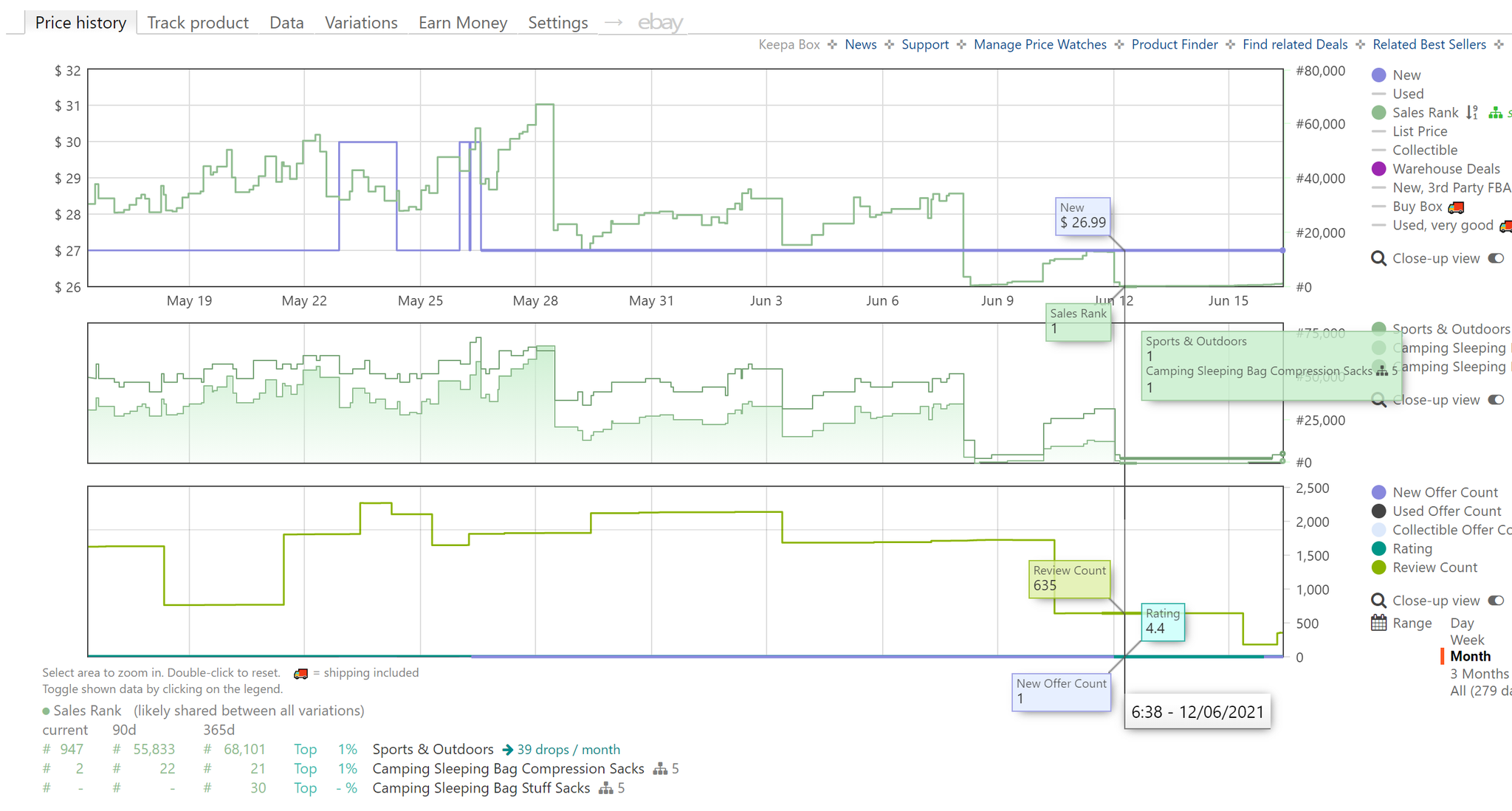Click the green category tree icon beside Sales Rank
Viewport: 1512px width, 811px height.
point(1495,112)
